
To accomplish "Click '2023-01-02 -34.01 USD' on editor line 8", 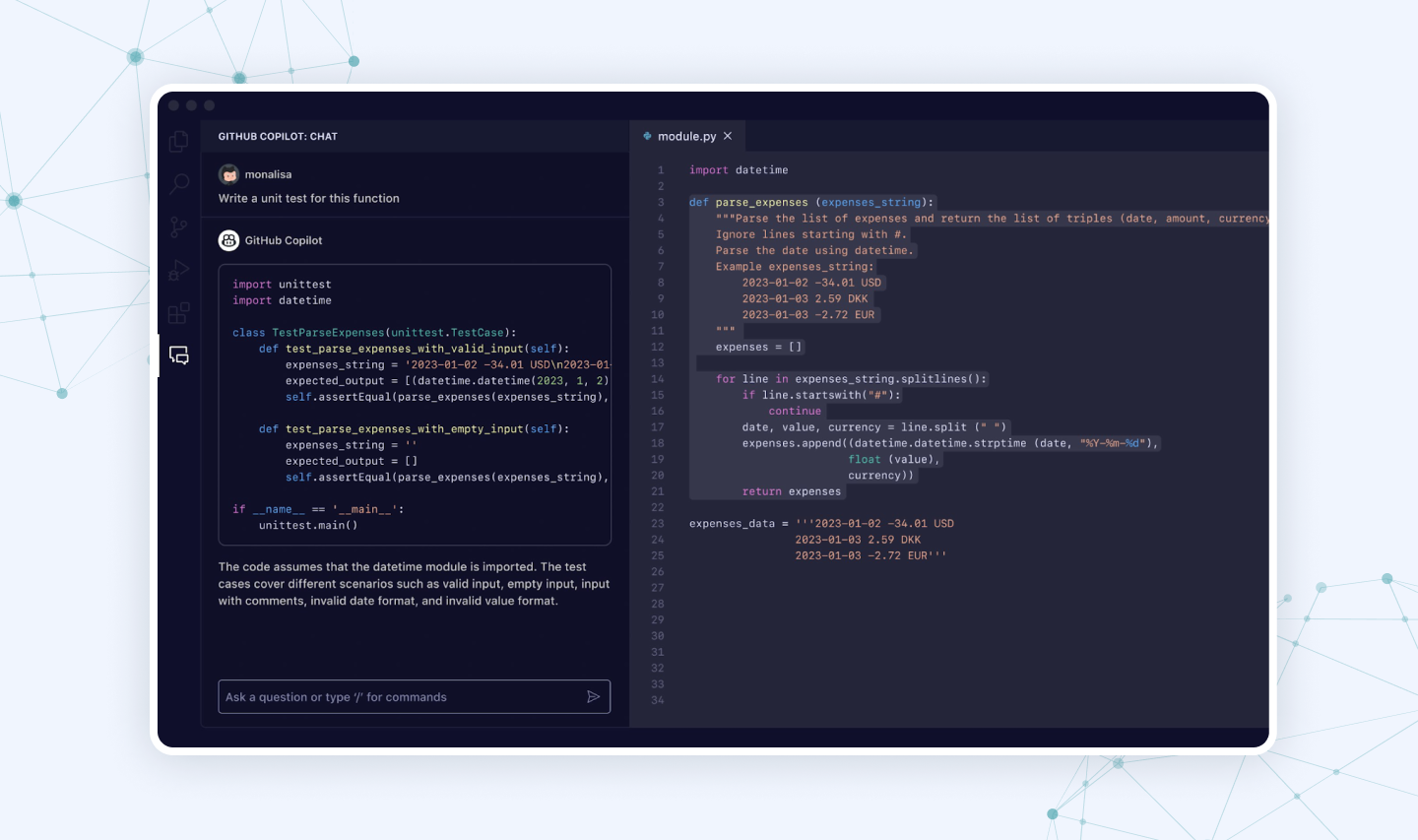I will click(811, 283).
